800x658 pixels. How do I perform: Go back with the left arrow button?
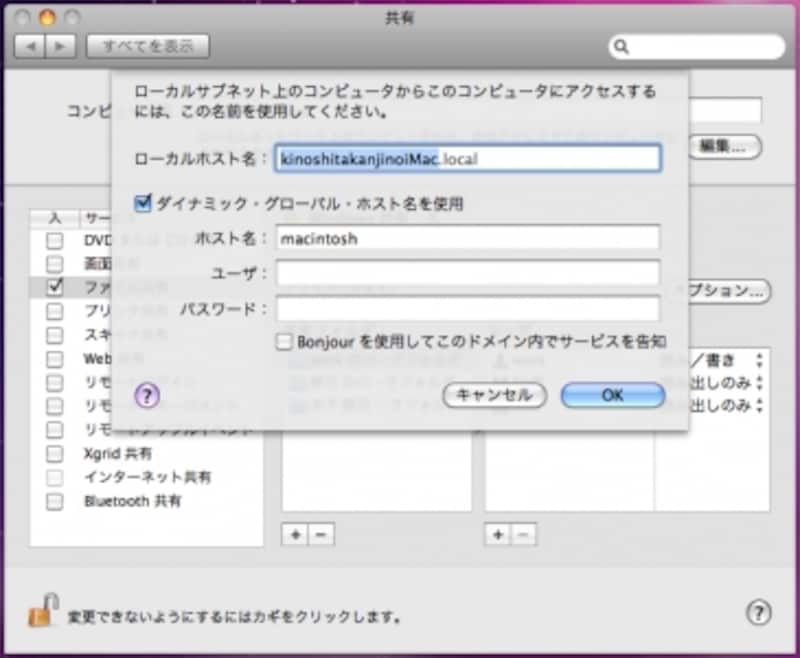coord(30,47)
